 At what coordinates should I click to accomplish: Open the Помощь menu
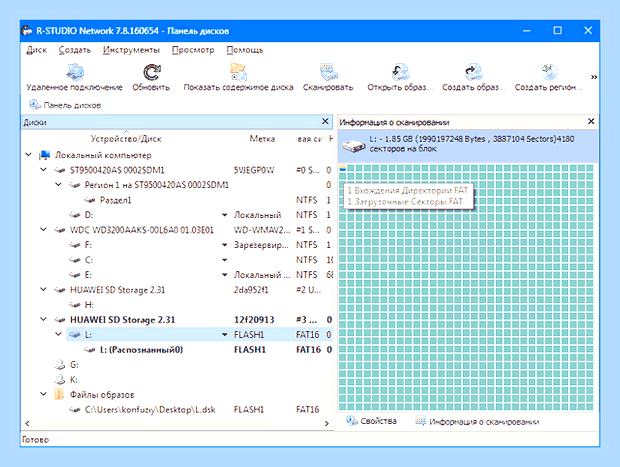pyautogui.click(x=245, y=50)
